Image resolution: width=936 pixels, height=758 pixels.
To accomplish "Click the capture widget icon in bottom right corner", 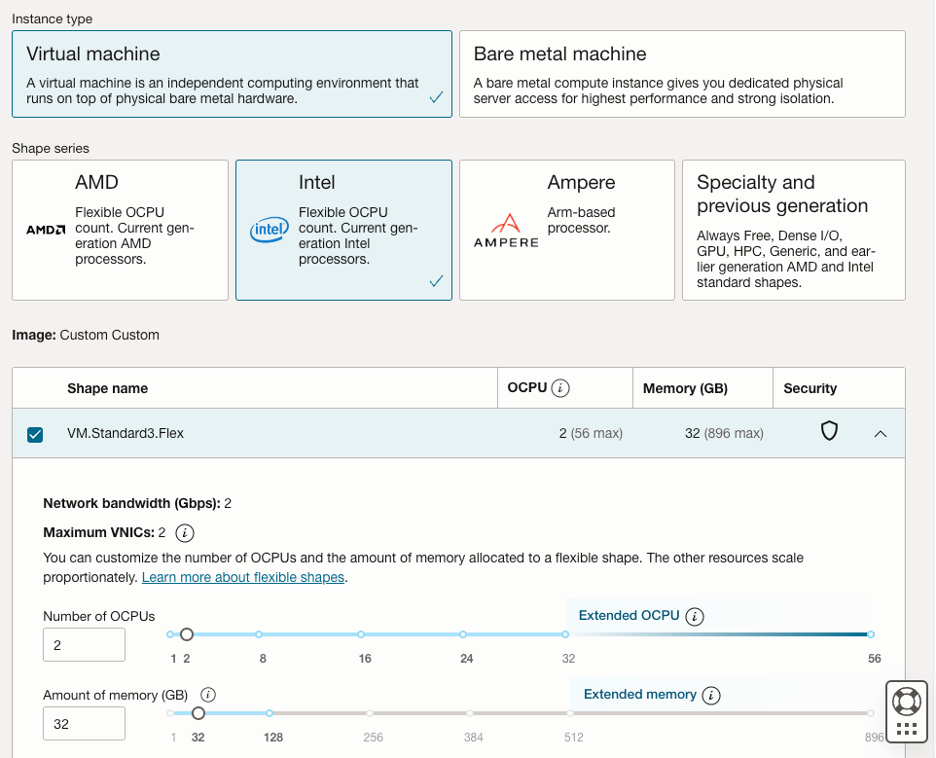I will point(908,711).
